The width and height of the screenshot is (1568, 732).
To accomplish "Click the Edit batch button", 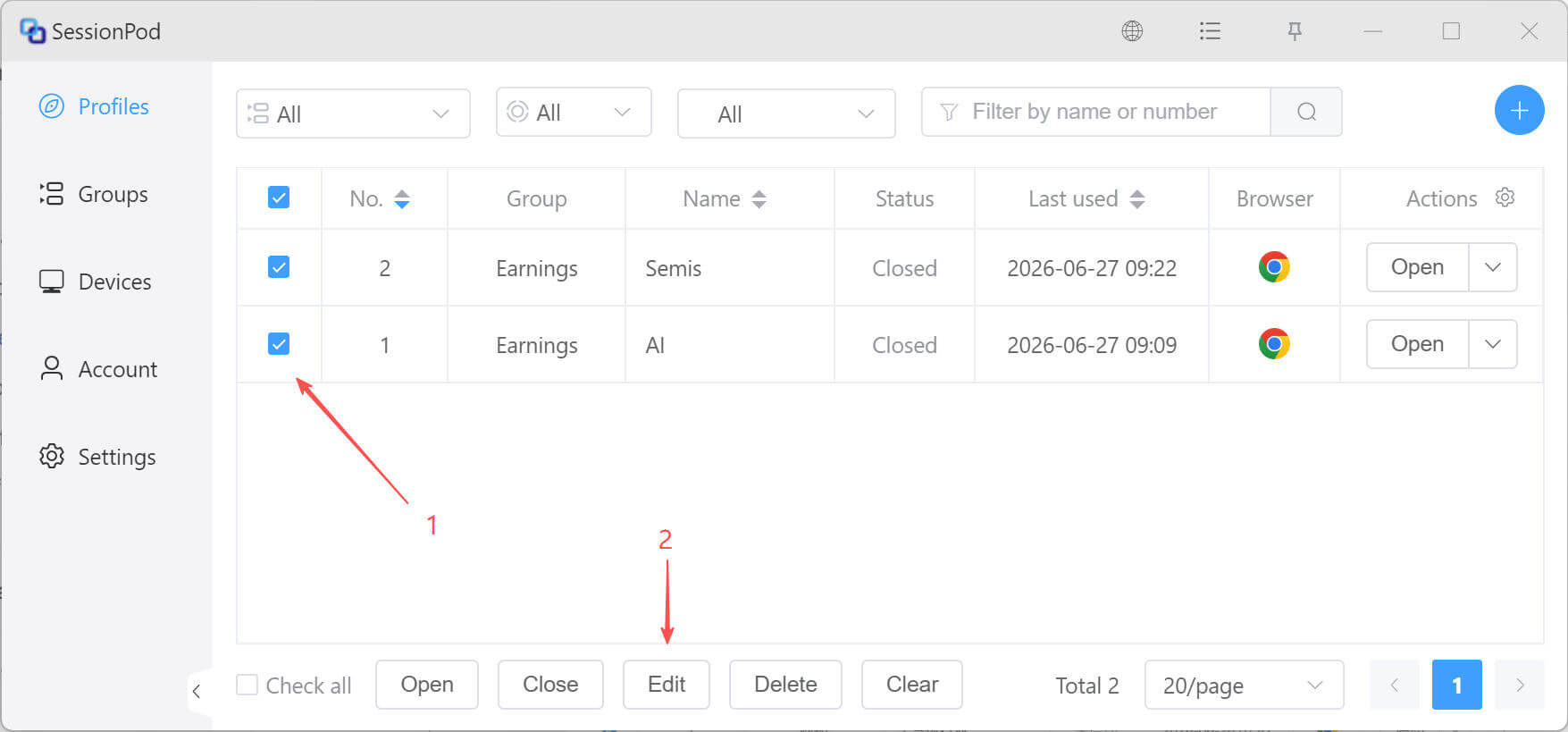I will [667, 685].
